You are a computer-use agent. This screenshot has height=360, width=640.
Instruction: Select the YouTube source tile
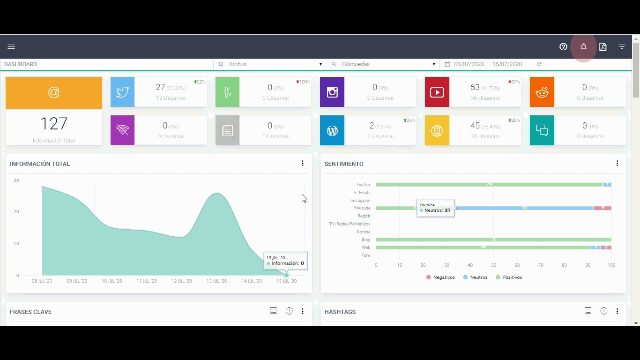(473, 92)
